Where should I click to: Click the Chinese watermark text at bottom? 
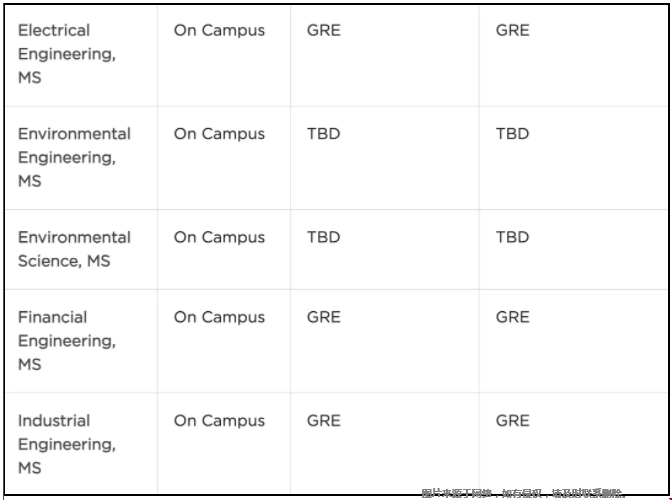523,493
